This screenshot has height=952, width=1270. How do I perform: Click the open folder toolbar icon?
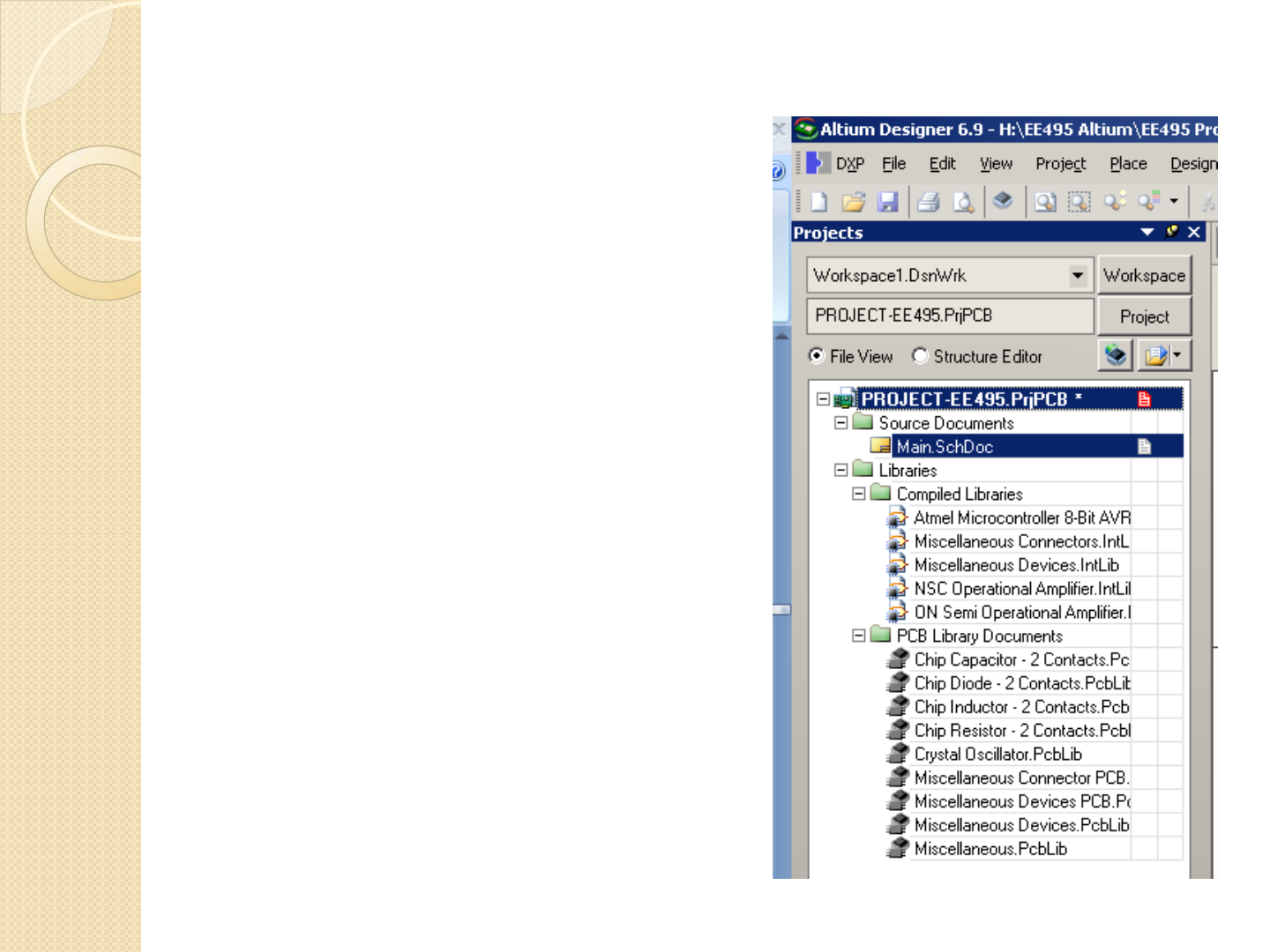click(853, 202)
